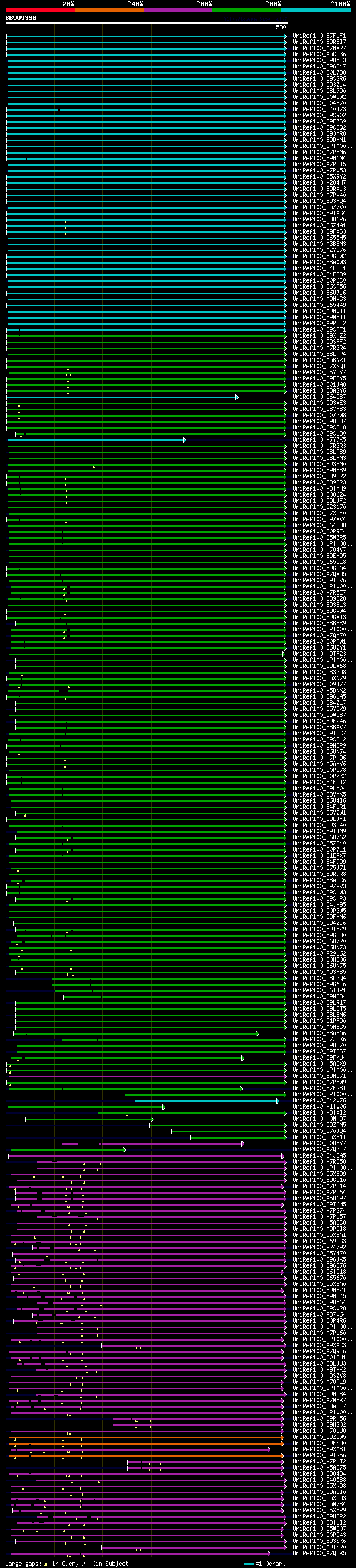The width and height of the screenshot is (356, 1568).
Task: Open hit UniRef100_B8BHS9
Action: [x=319, y=624]
